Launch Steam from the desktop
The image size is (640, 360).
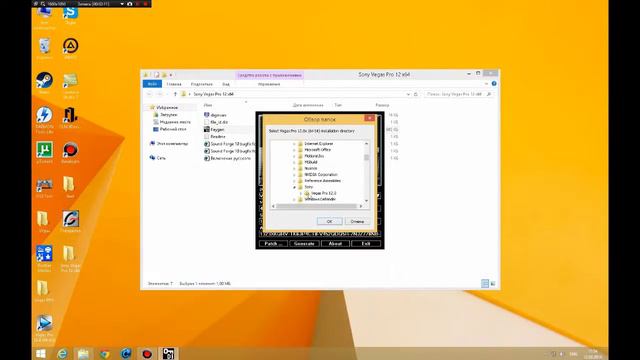[44, 83]
